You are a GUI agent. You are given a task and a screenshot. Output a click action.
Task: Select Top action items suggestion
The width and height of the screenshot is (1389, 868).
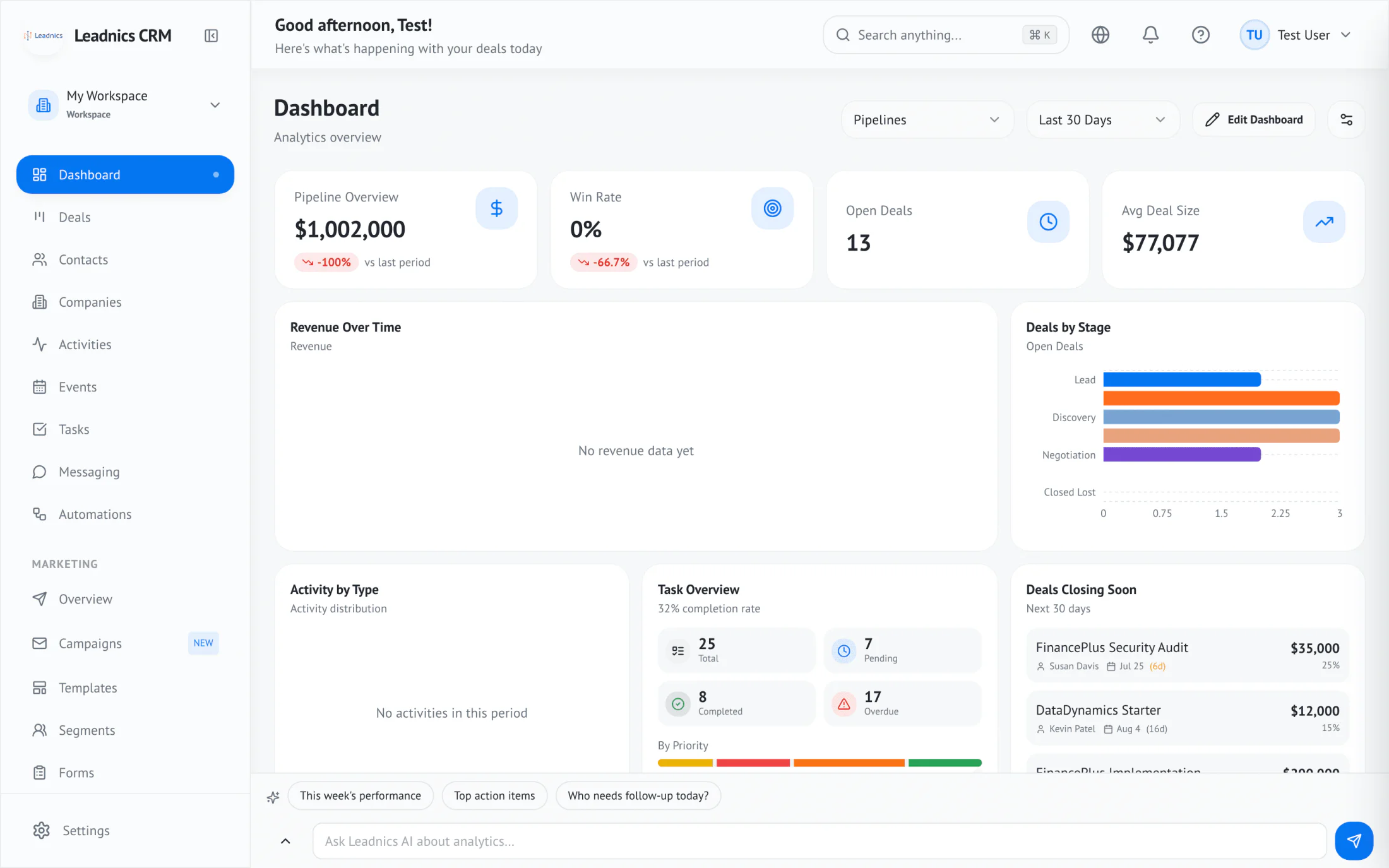tap(494, 795)
